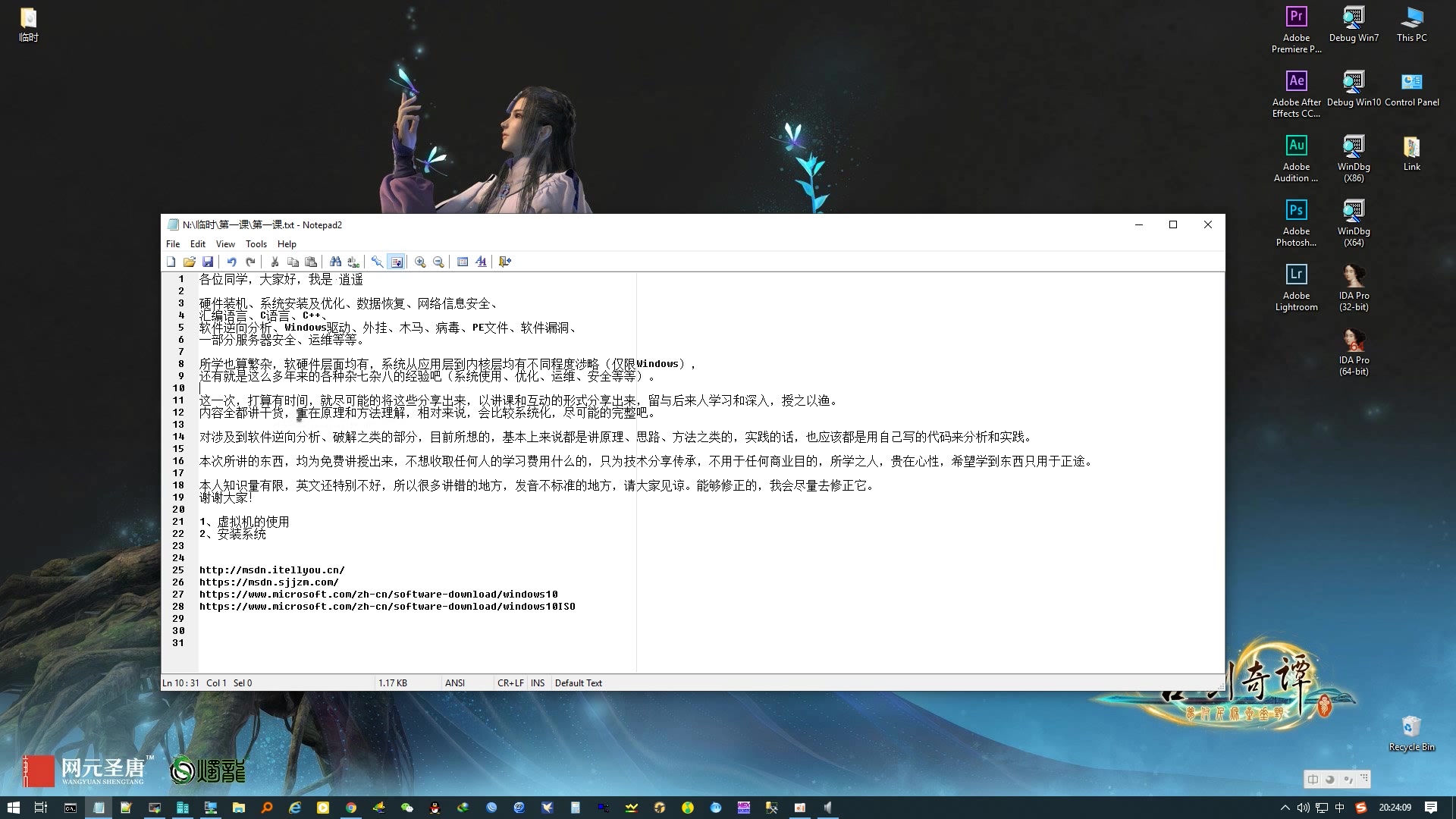
Task: Open scheme selector via Default Text status item
Action: click(x=578, y=682)
